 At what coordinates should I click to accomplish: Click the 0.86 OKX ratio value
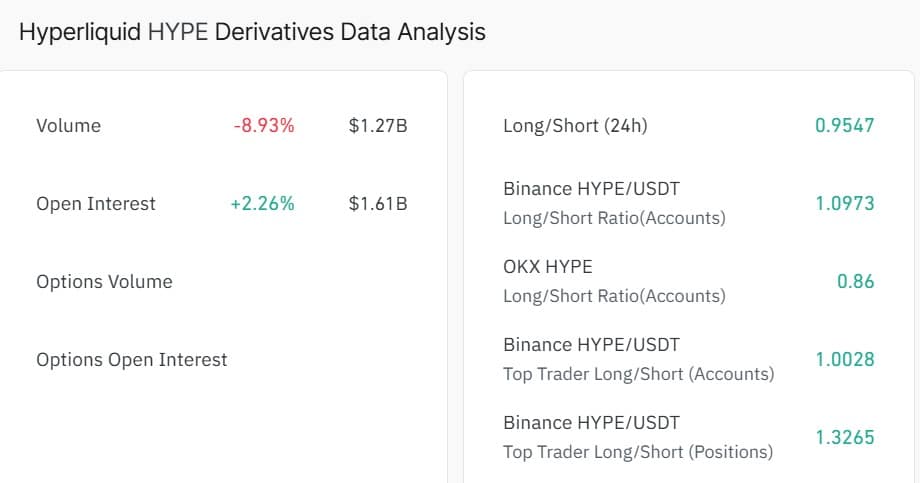pyautogui.click(x=856, y=282)
